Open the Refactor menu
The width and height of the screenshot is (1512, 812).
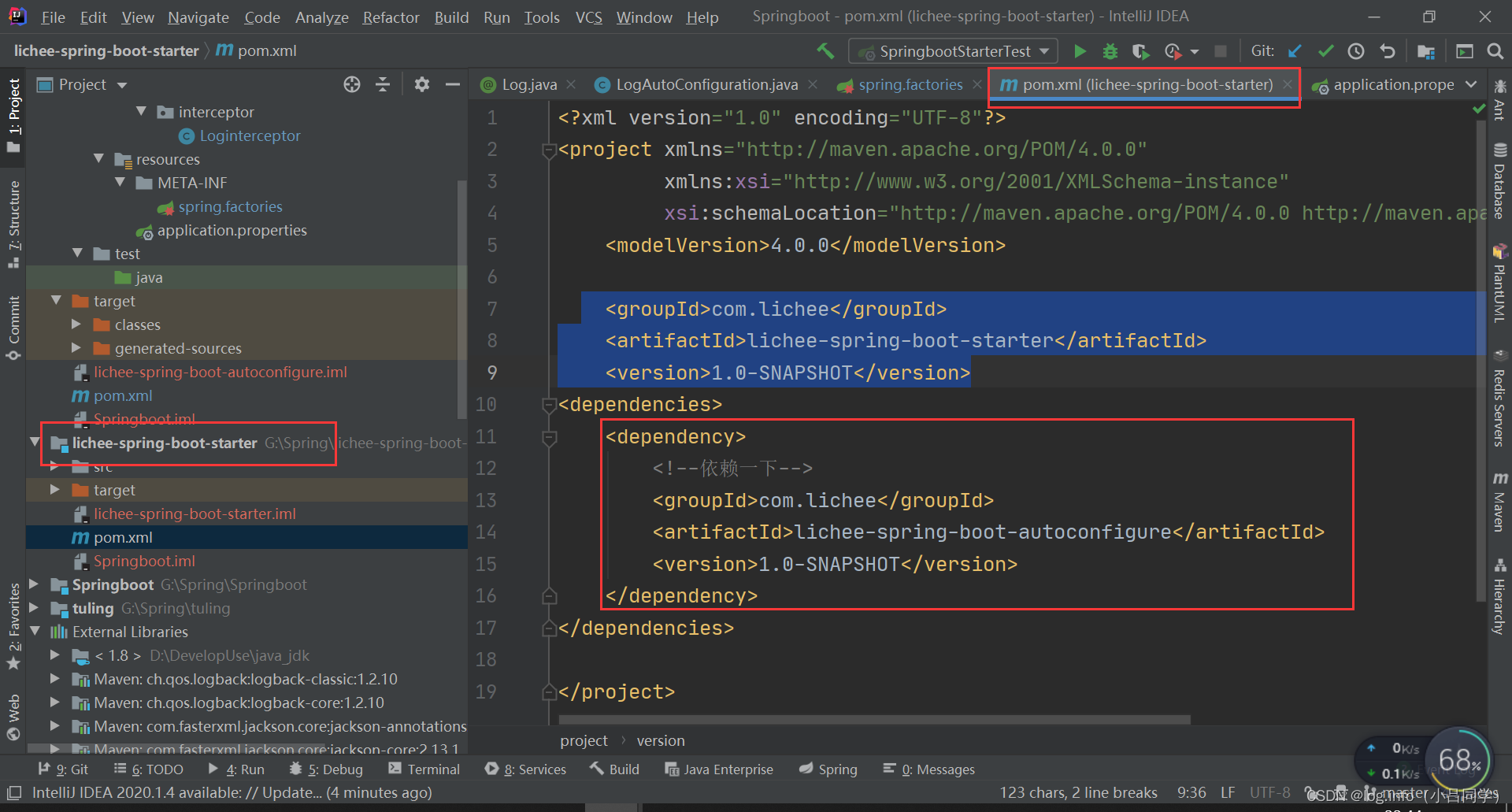pyautogui.click(x=391, y=17)
